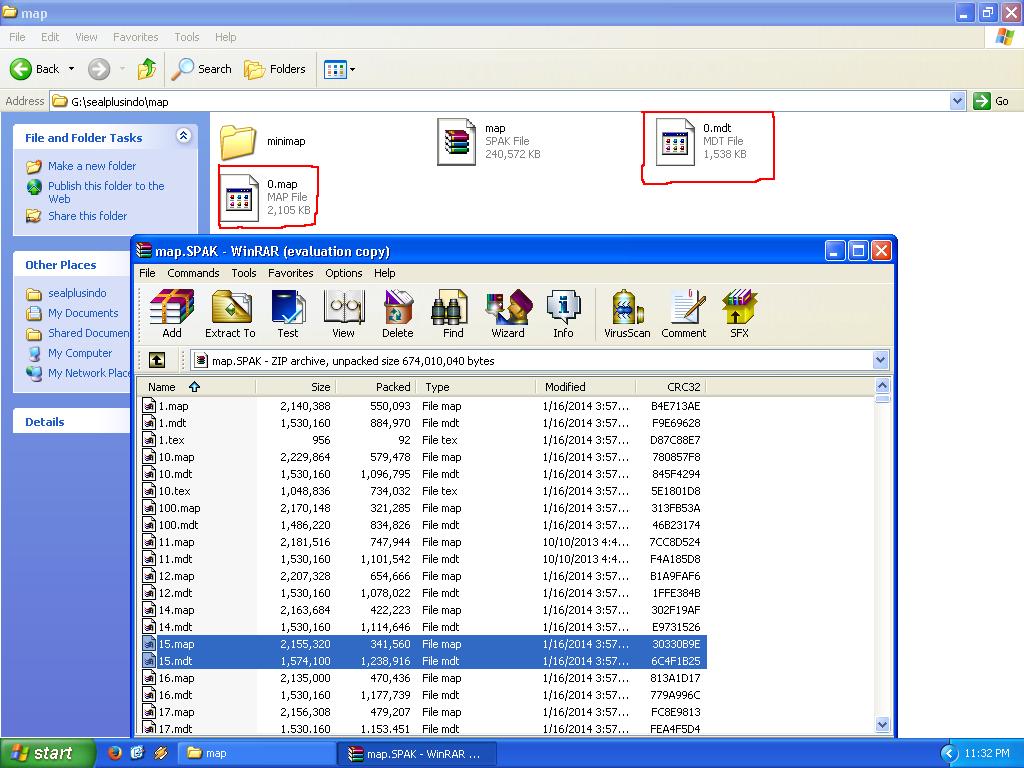Open WinRAR Commands menu
1024x768 pixels.
[x=193, y=273]
